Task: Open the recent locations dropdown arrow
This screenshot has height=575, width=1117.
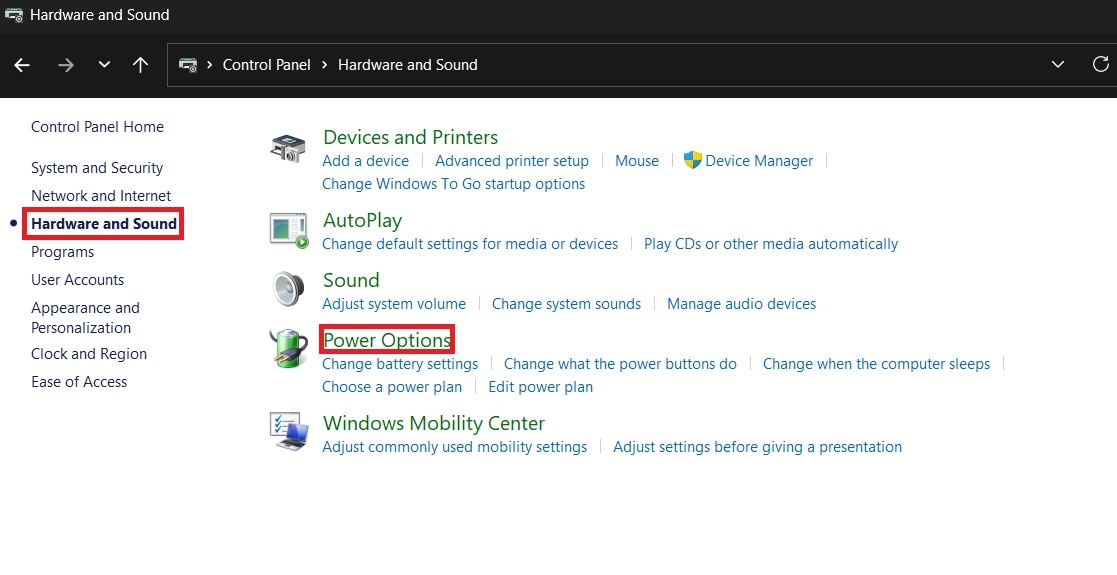Action: (104, 65)
